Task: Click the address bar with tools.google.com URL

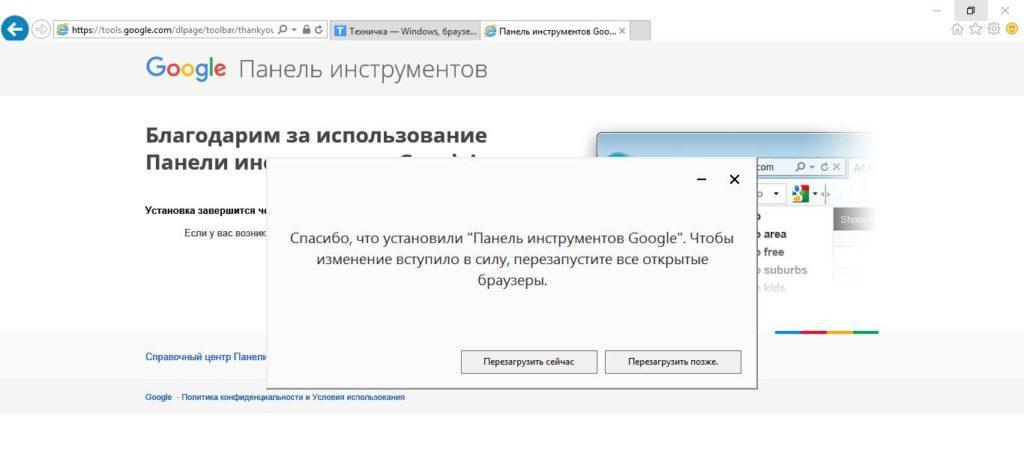Action: [x=190, y=30]
